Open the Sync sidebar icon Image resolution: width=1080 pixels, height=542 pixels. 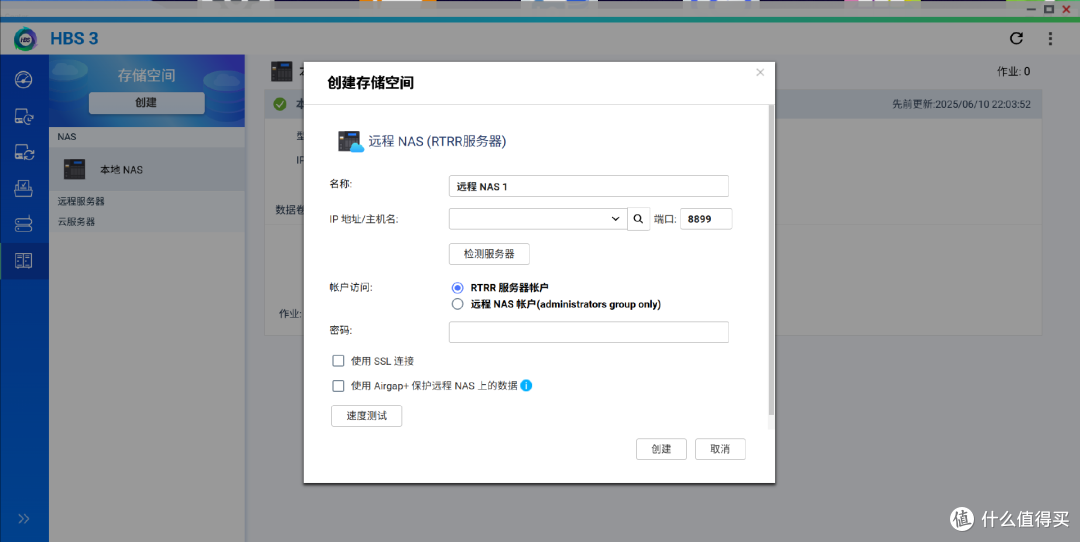(23, 152)
